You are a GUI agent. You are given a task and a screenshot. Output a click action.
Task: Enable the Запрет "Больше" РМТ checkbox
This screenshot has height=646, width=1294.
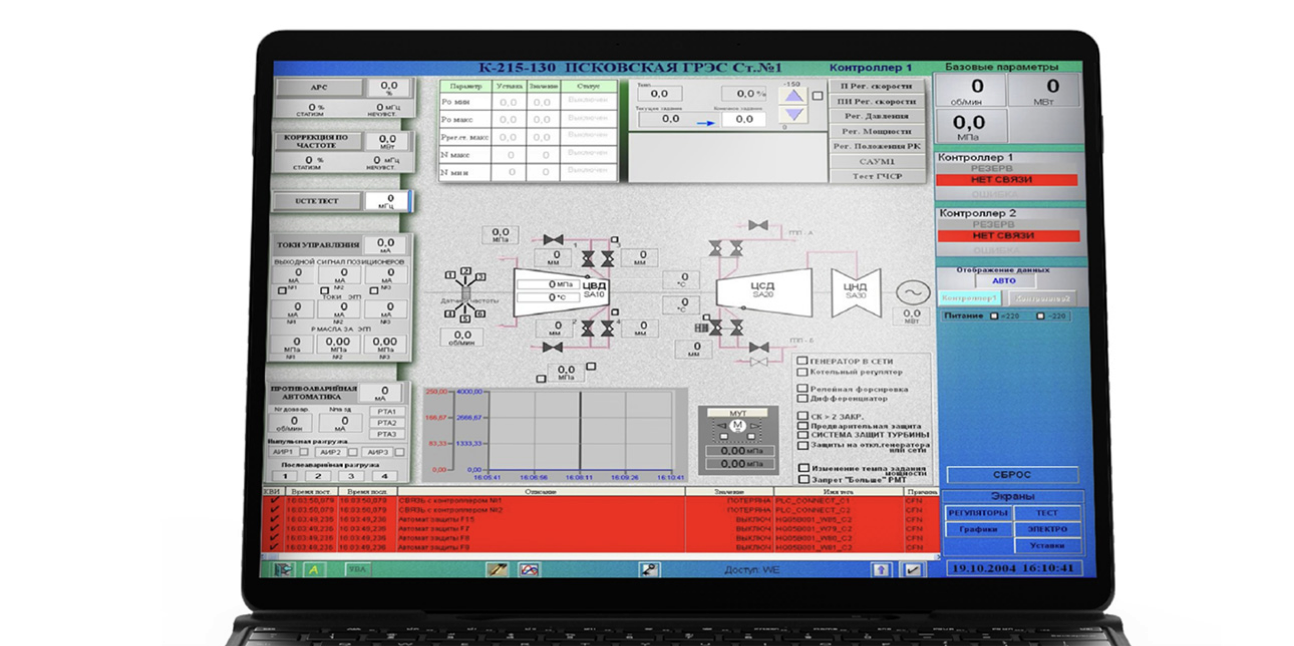(802, 479)
